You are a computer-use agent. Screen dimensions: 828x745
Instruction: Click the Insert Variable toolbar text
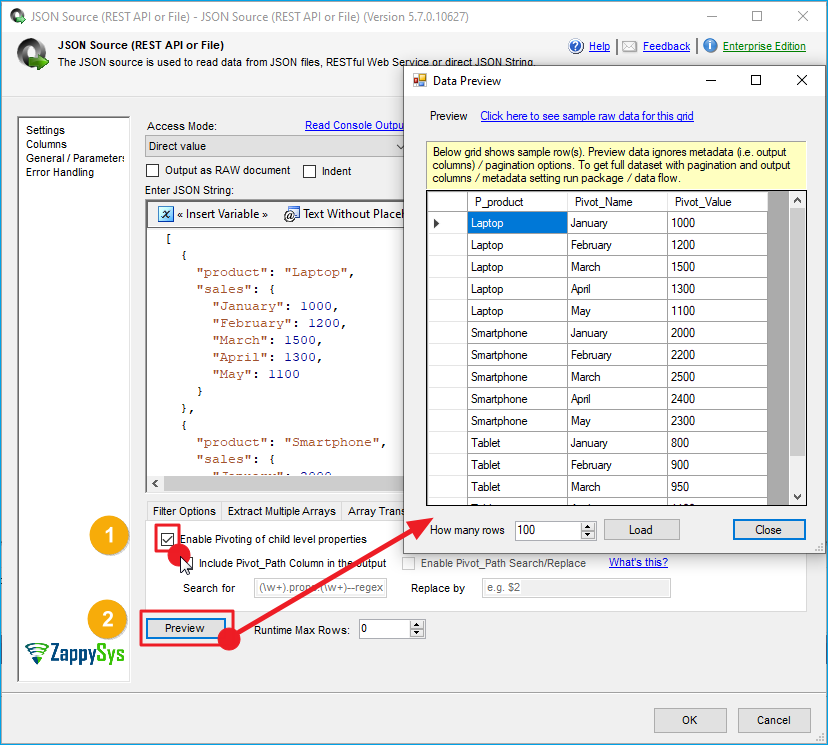click(222, 214)
